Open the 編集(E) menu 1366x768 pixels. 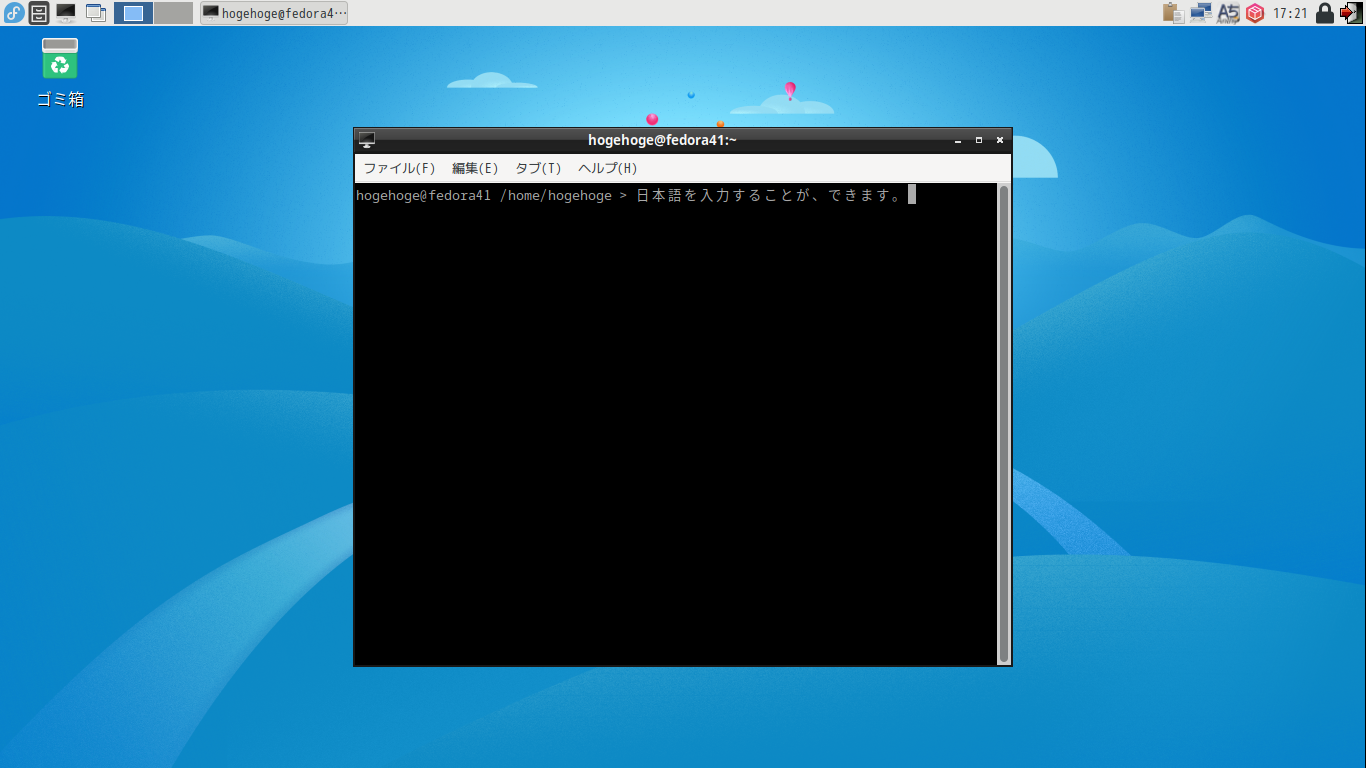[x=474, y=168]
